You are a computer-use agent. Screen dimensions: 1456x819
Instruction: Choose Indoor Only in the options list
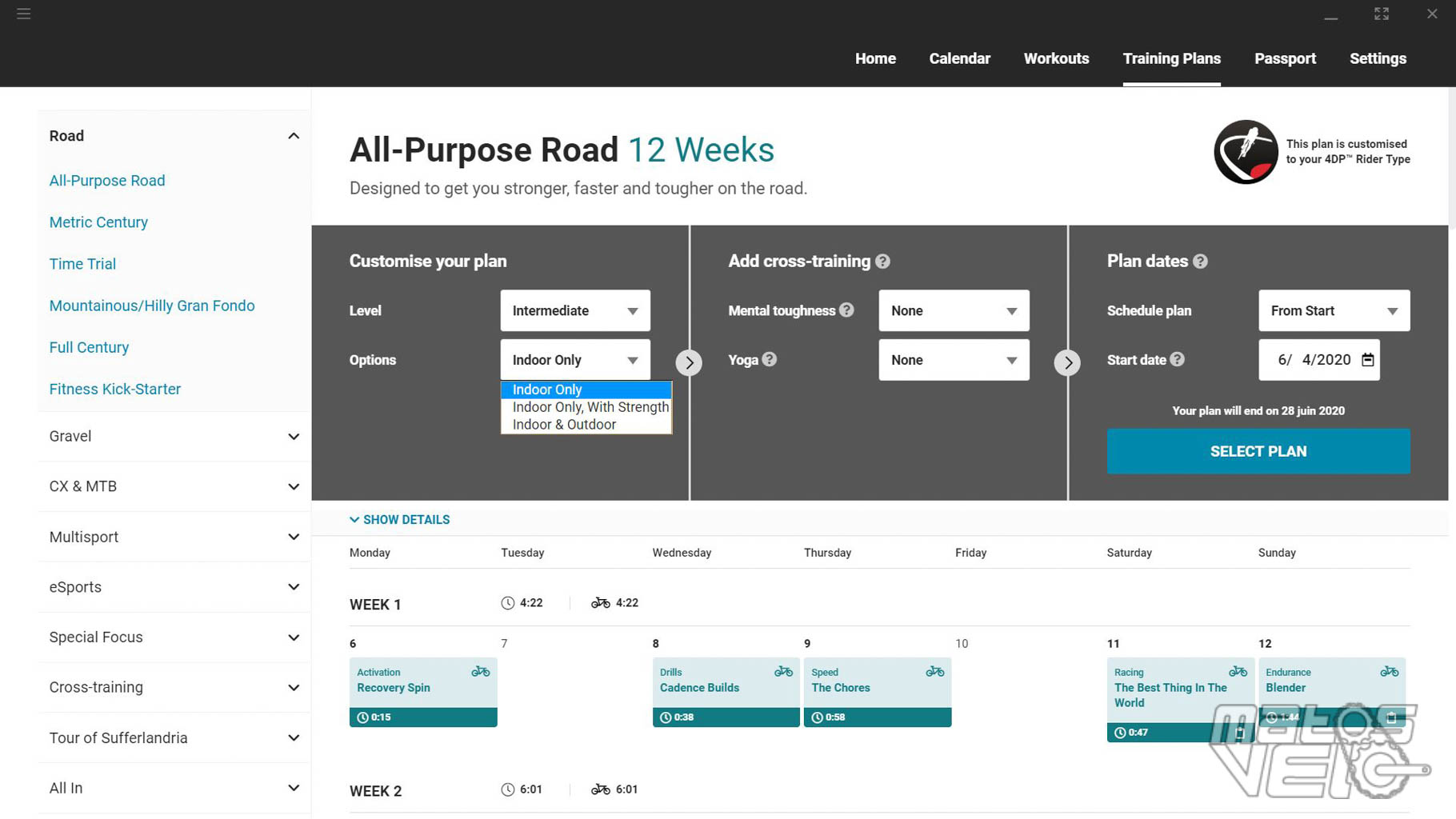586,390
